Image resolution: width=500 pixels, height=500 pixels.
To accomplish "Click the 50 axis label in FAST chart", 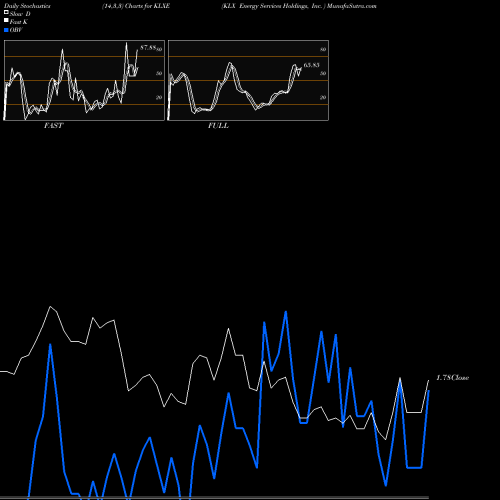I will click(x=159, y=73).
